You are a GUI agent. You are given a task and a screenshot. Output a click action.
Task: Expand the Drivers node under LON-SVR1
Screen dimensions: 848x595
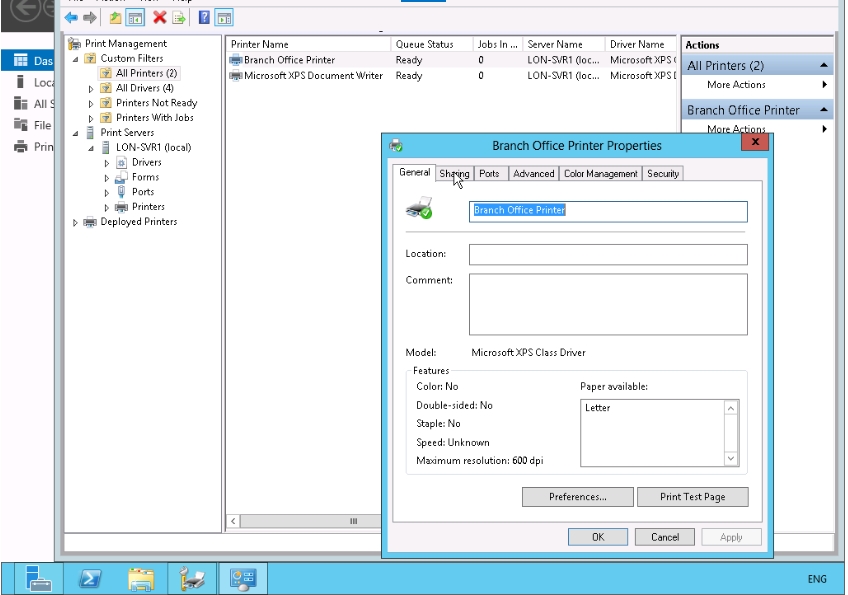tap(107, 162)
